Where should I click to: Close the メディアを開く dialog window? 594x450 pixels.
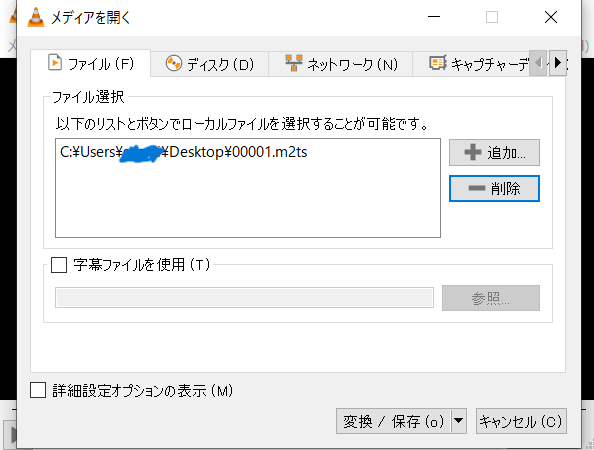[x=551, y=17]
